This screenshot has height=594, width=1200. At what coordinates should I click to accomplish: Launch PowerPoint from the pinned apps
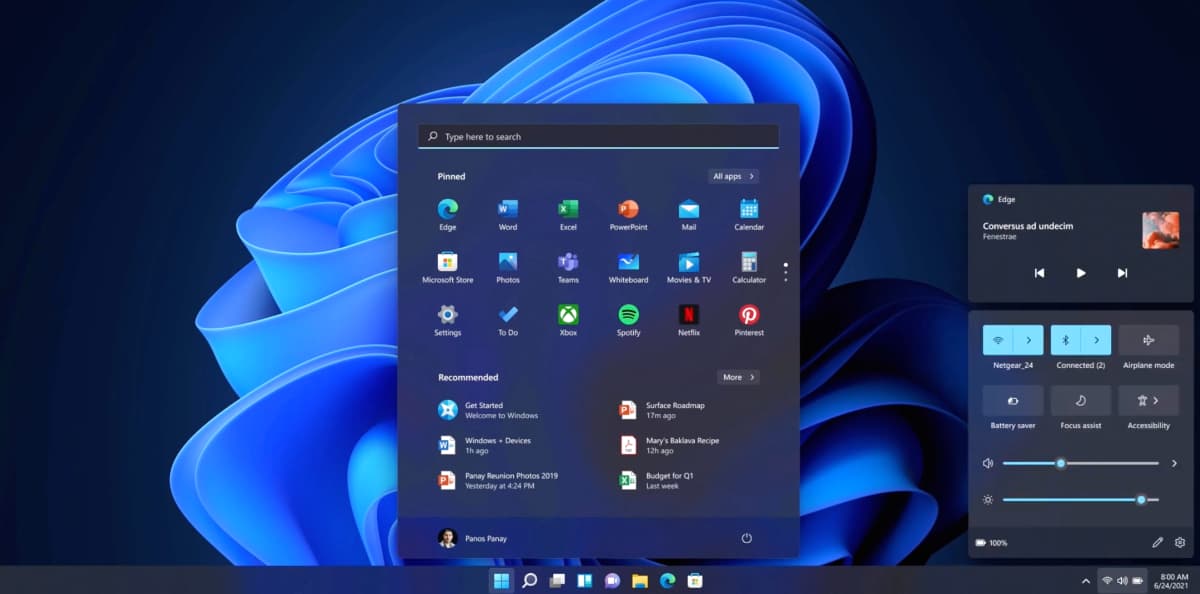click(x=628, y=214)
